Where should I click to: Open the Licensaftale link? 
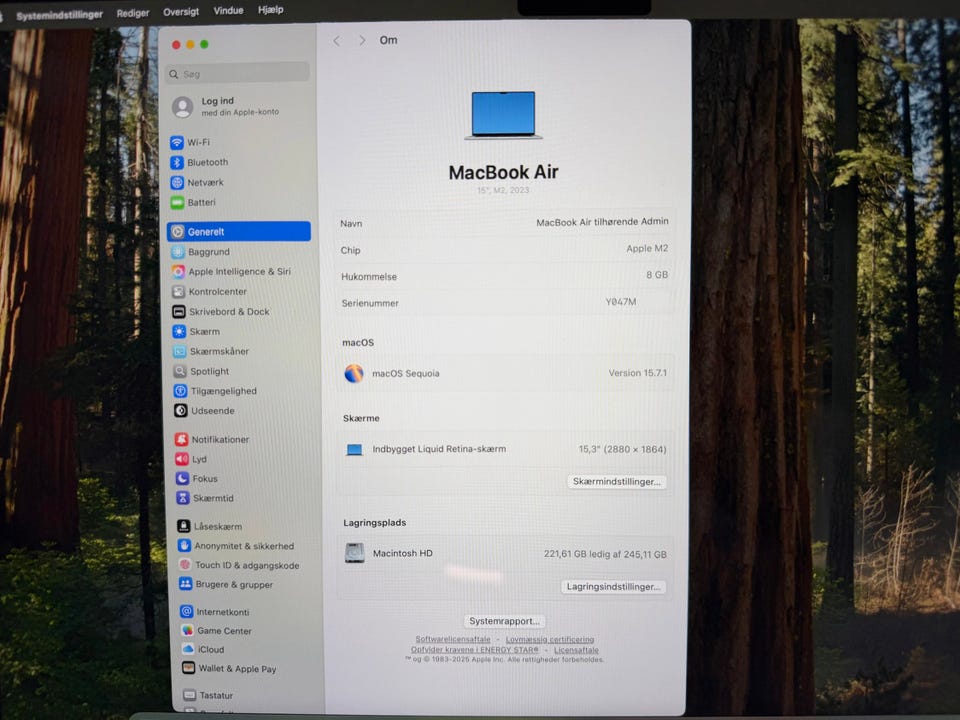[x=576, y=650]
